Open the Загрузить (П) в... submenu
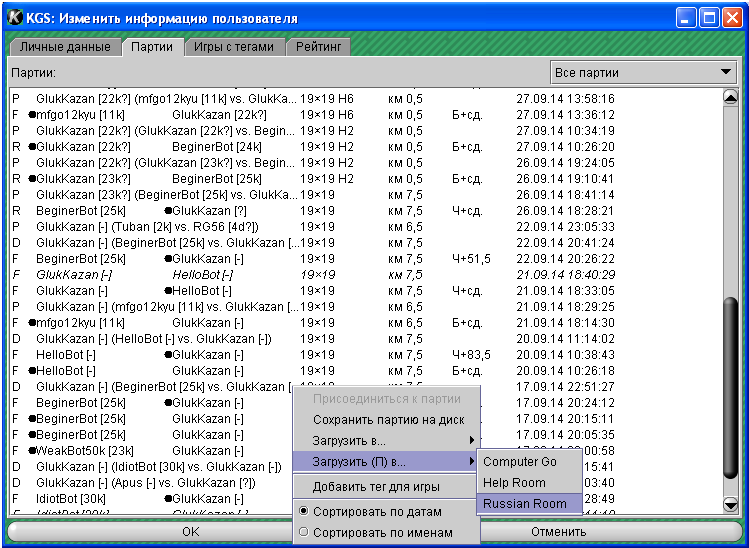 click(x=387, y=462)
